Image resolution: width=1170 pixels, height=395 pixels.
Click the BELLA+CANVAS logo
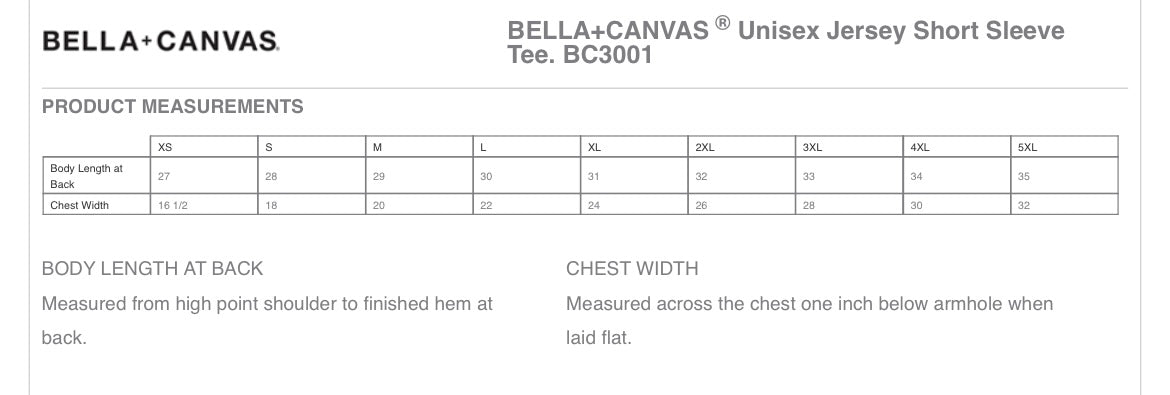[x=161, y=41]
